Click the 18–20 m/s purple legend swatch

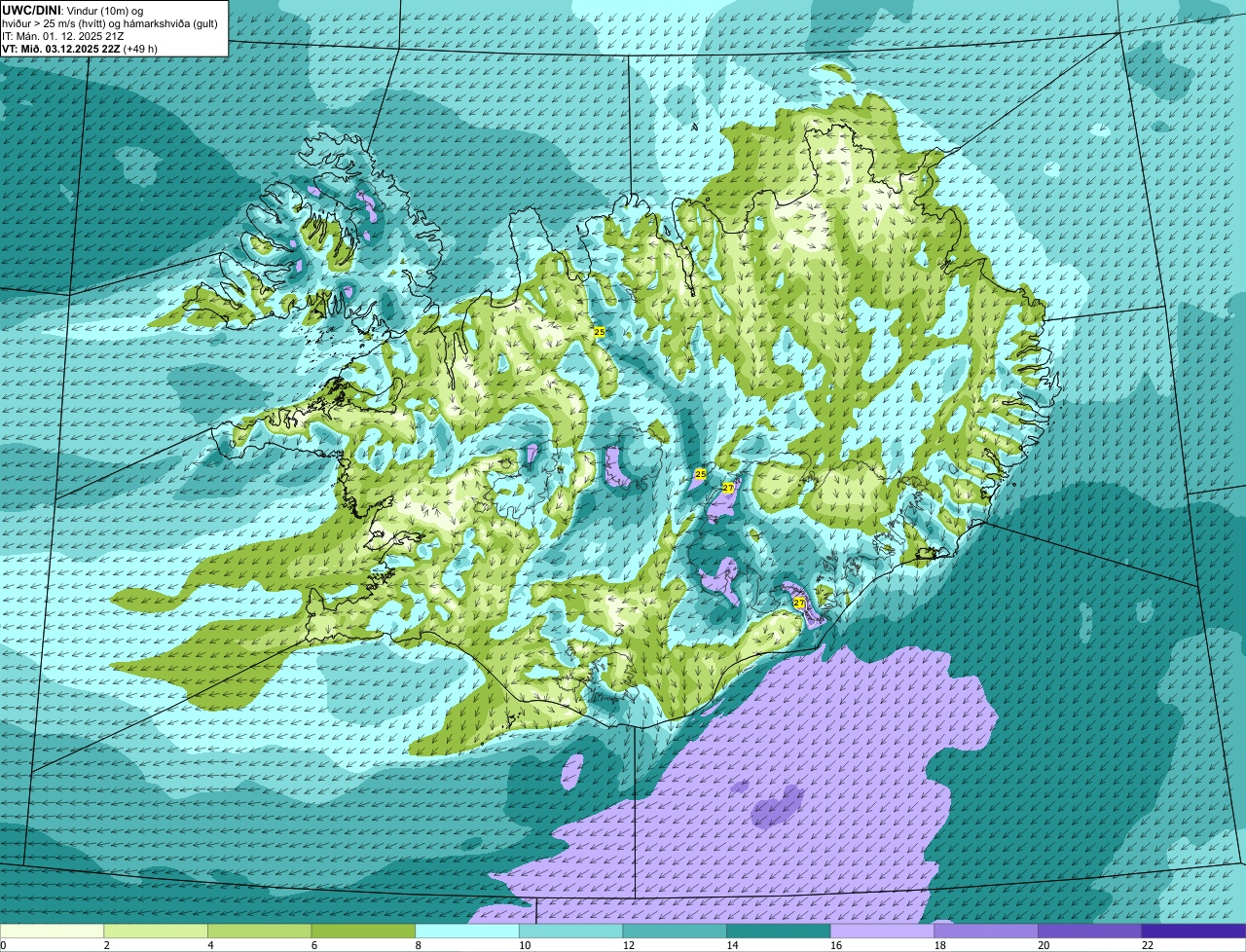[x=986, y=931]
